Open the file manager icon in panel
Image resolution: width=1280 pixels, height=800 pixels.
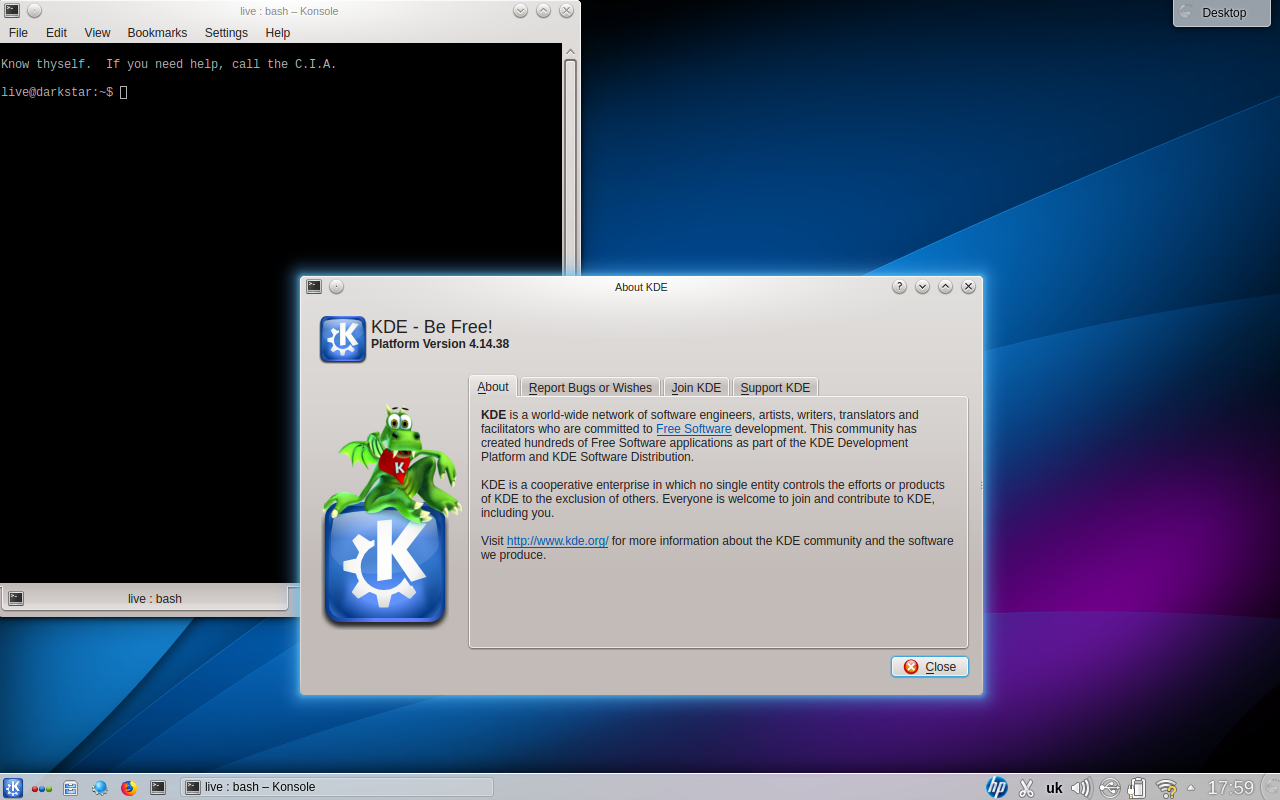[x=70, y=787]
